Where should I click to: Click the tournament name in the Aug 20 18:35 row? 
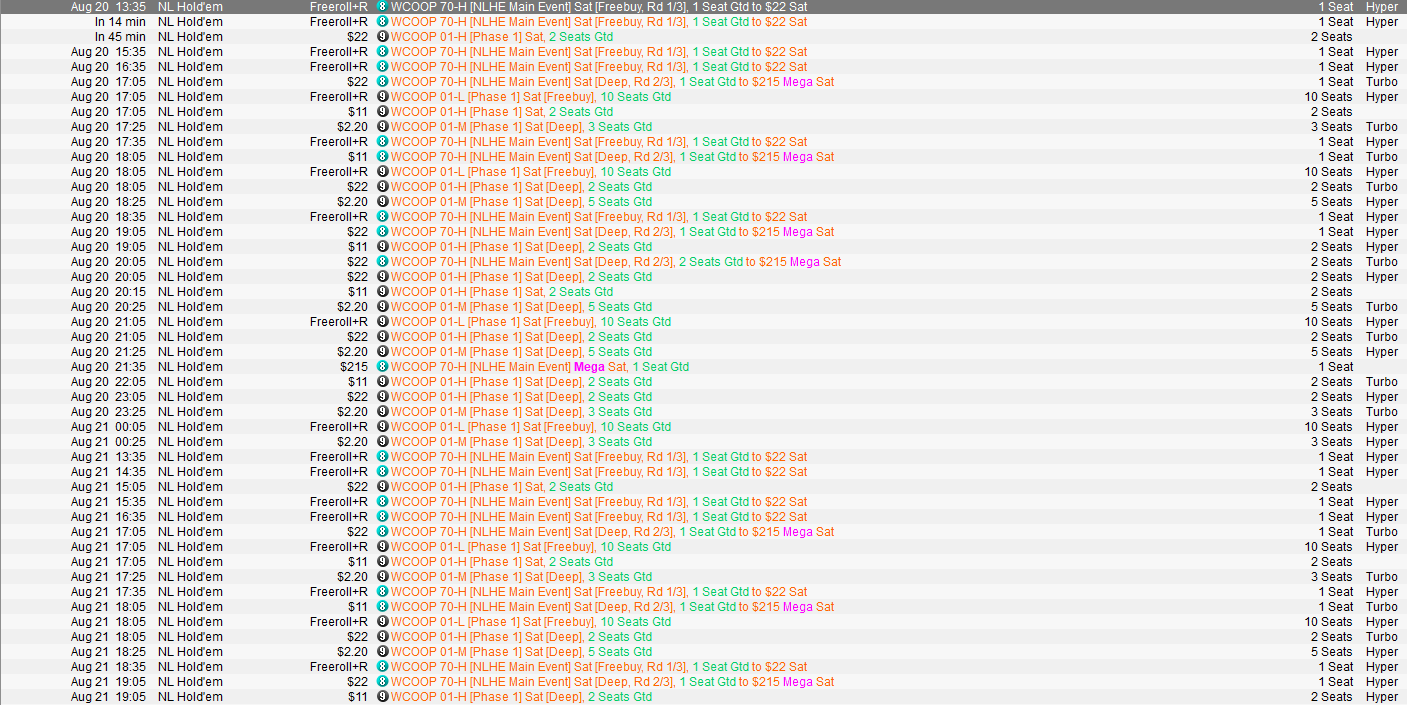click(x=599, y=216)
